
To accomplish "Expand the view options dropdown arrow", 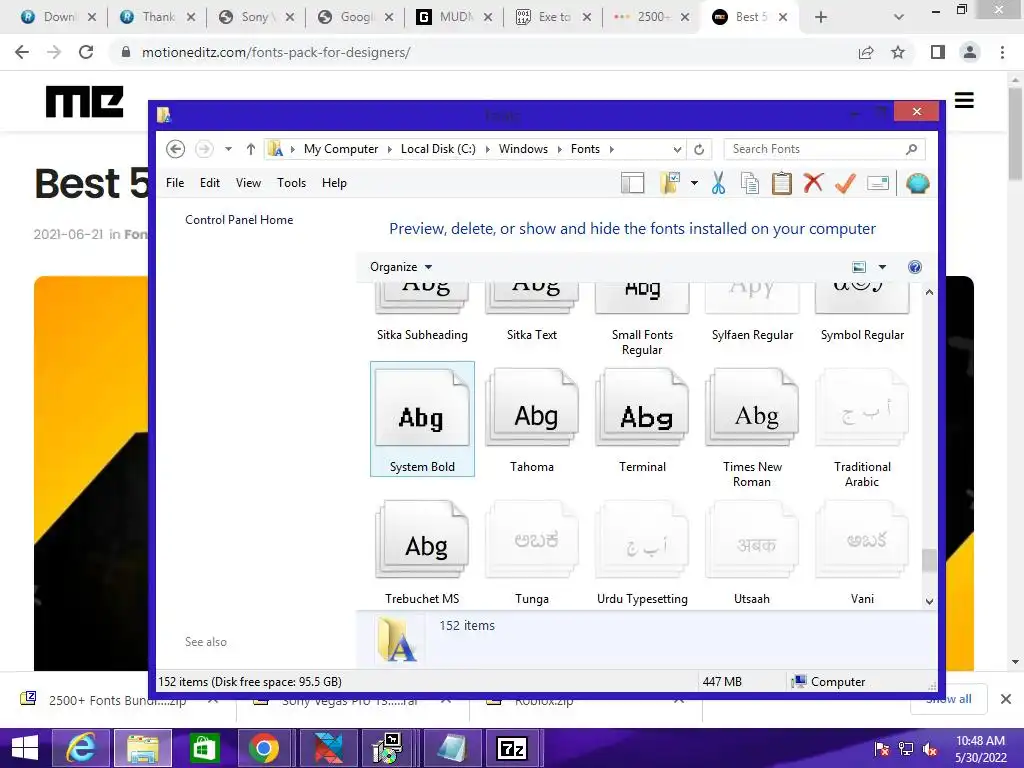I will click(x=882, y=266).
